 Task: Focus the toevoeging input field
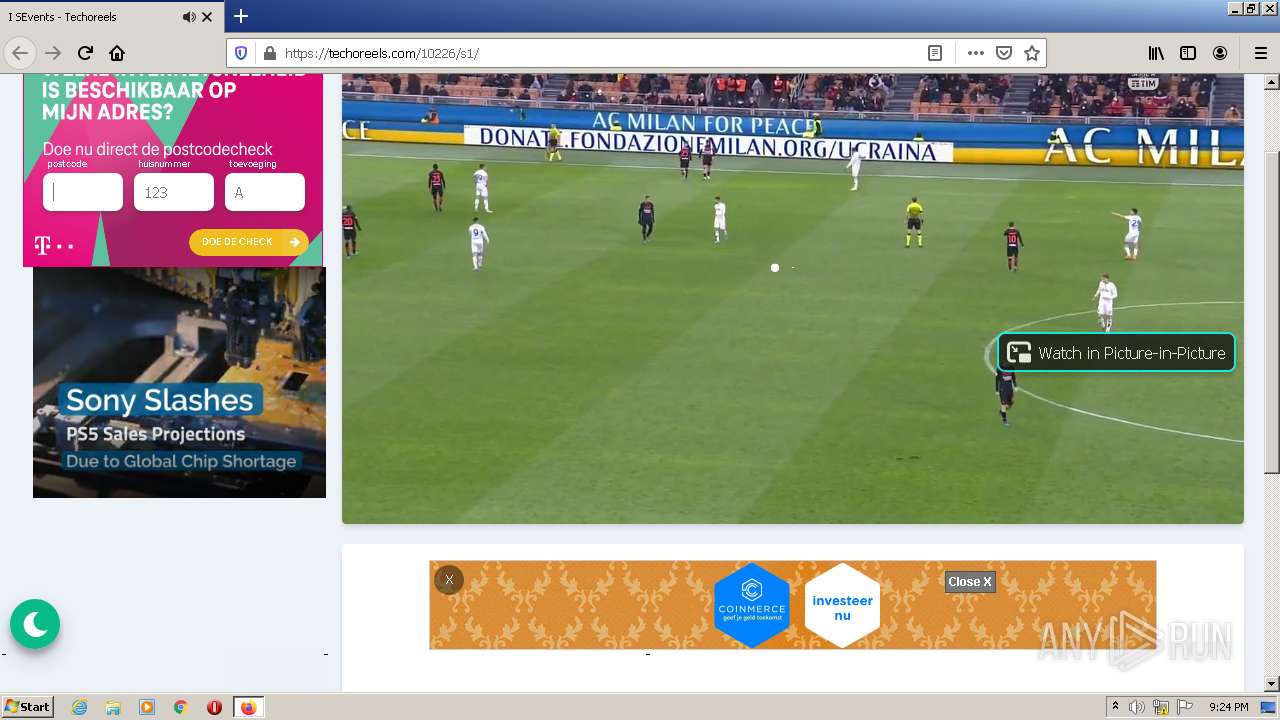(265, 192)
